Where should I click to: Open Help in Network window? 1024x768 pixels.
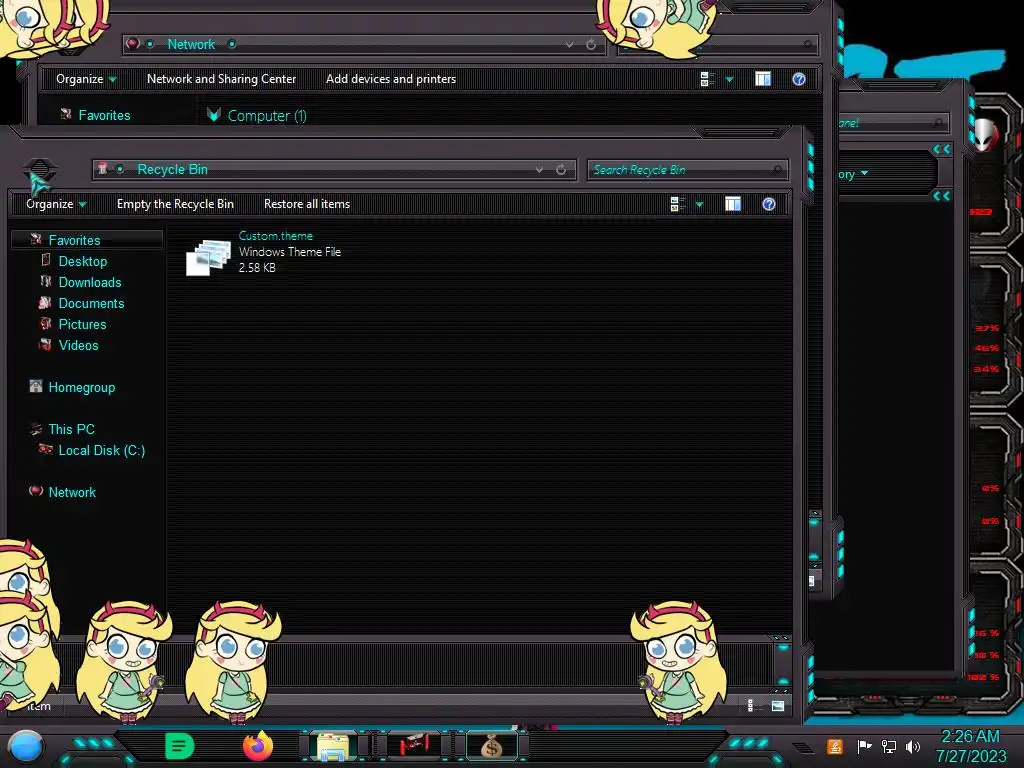point(799,79)
